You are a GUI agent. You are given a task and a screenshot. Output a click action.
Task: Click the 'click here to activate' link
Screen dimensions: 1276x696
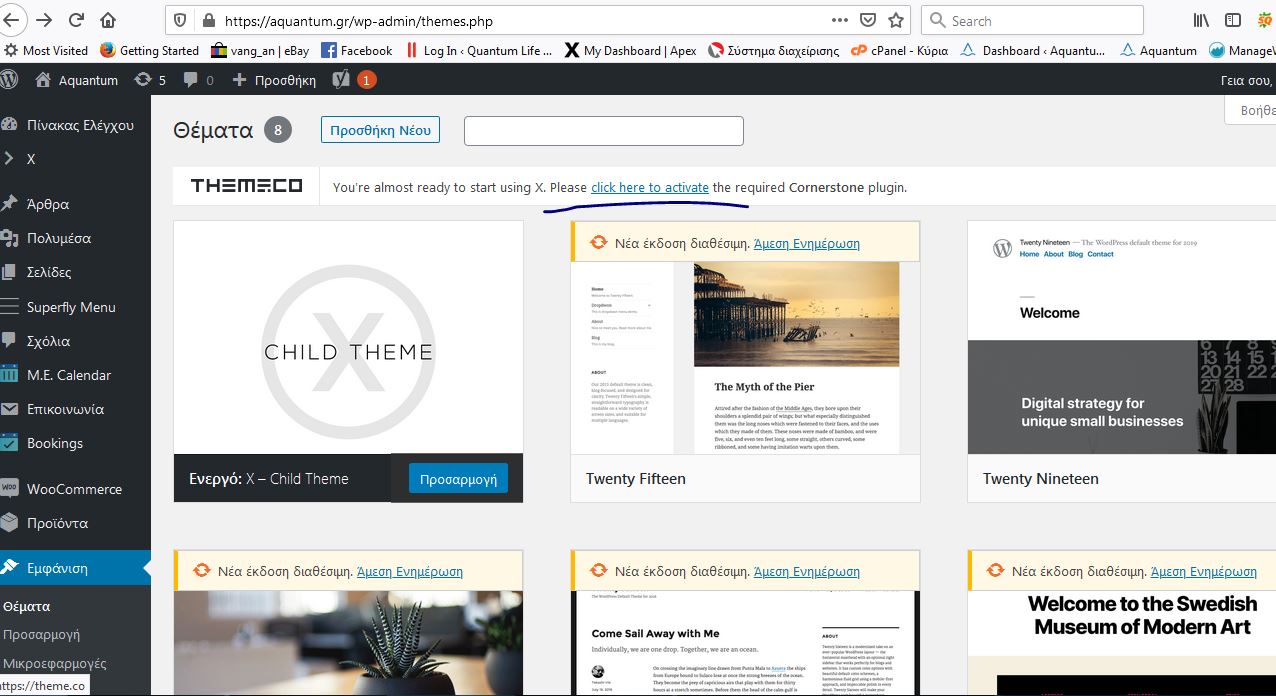coord(650,187)
